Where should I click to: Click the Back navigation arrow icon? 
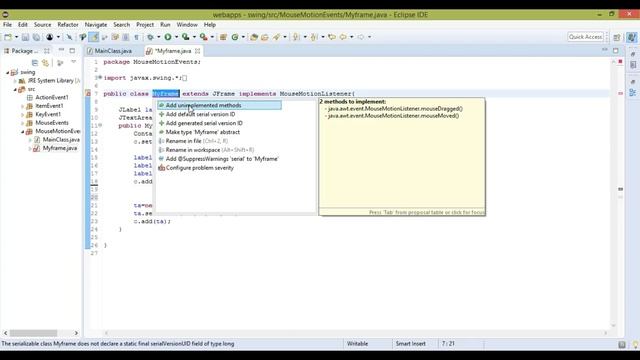(x=343, y=37)
